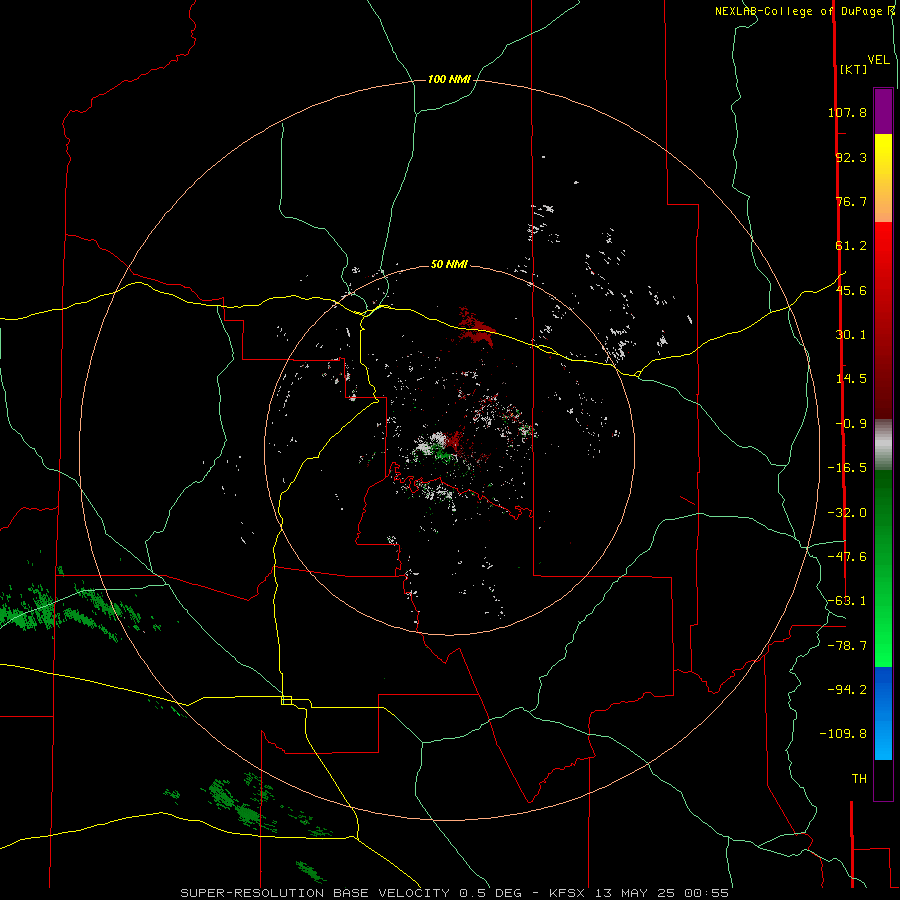Screen dimensions: 900x900
Task: Click the 30.1 scale value
Action: coord(851,335)
